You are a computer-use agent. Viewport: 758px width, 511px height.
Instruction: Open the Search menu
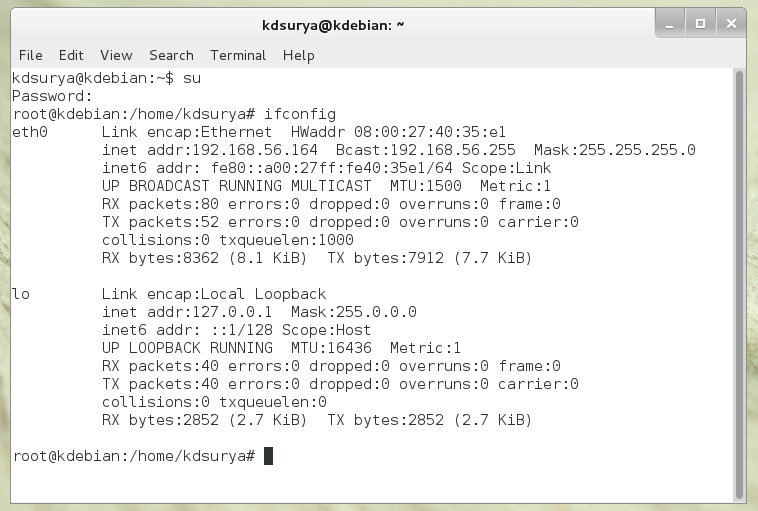(x=171, y=55)
